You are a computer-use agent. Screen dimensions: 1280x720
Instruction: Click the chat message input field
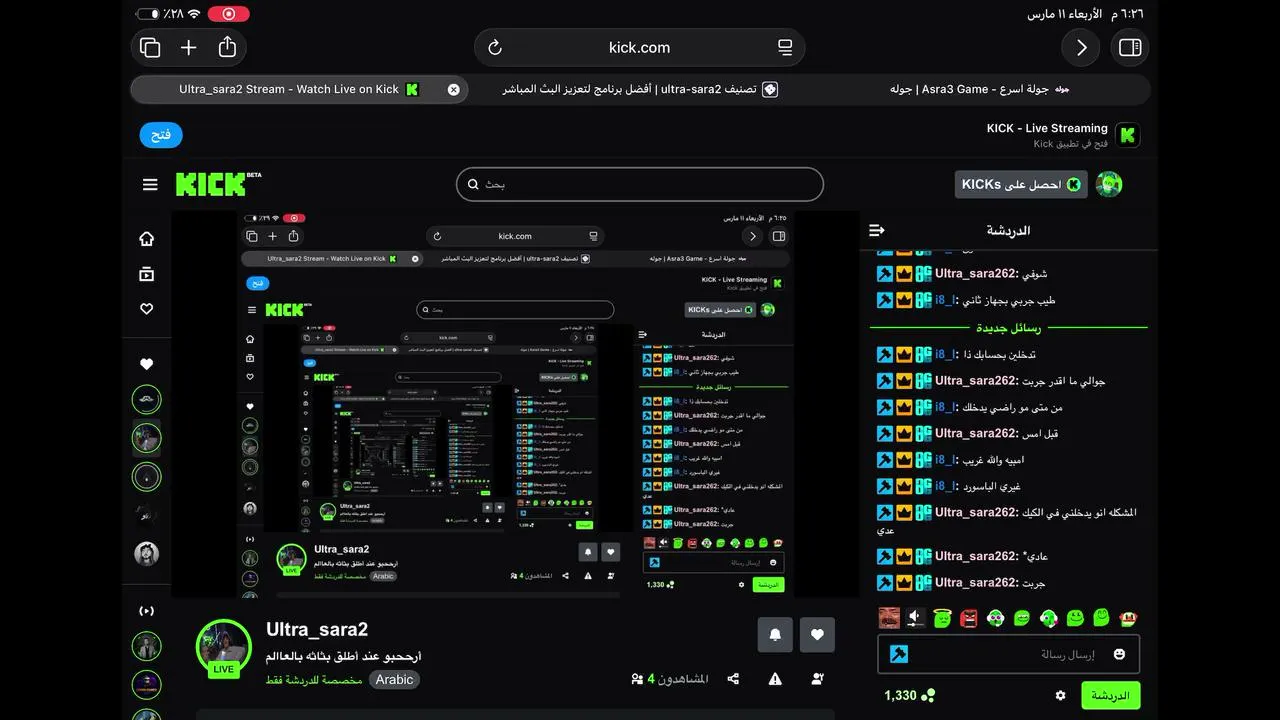(1008, 654)
